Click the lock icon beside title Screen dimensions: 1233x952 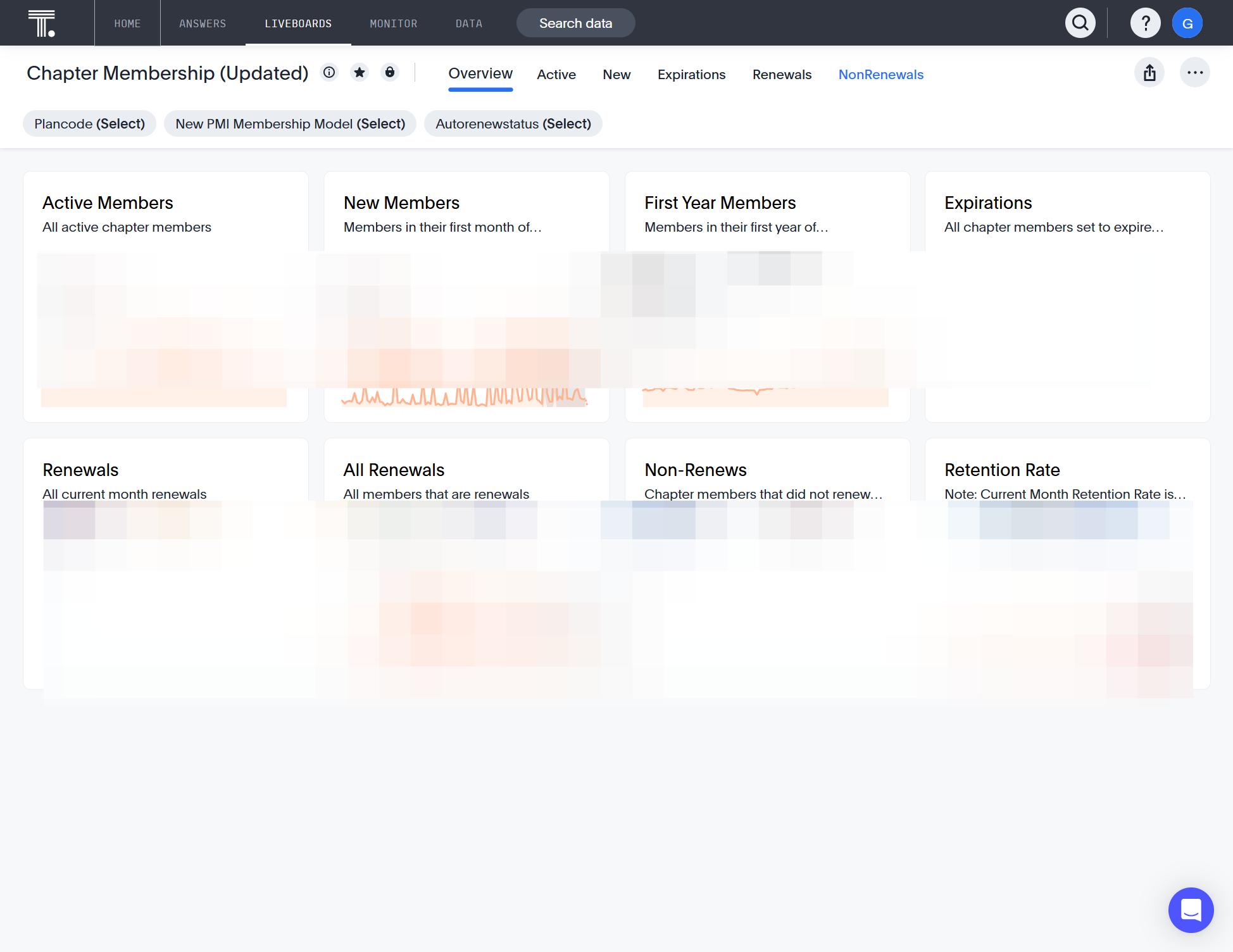coord(390,73)
